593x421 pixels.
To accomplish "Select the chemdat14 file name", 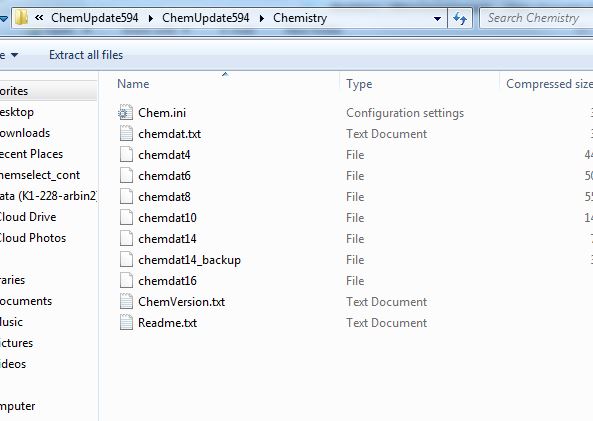I will coord(167,239).
